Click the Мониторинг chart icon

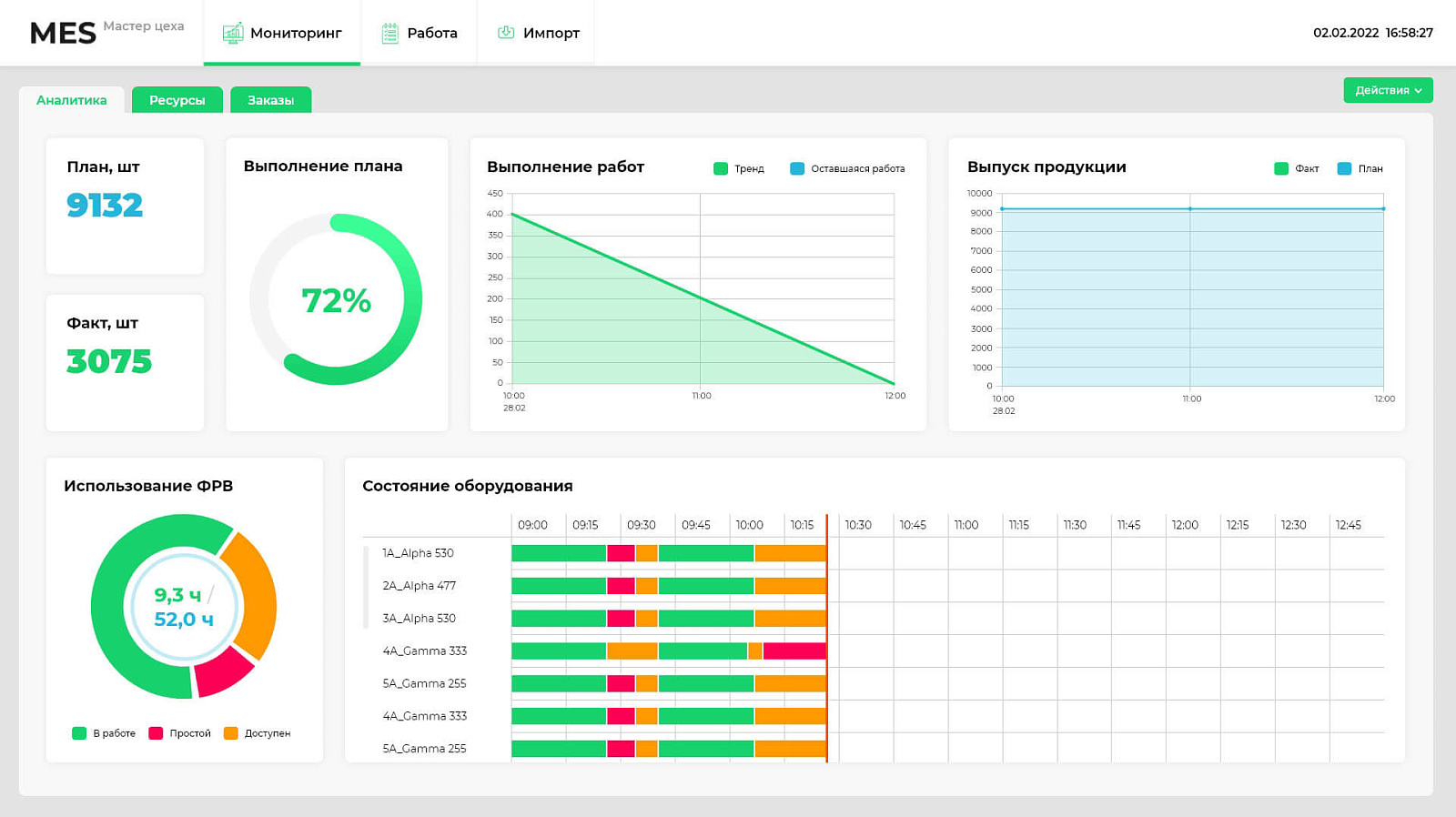(233, 33)
